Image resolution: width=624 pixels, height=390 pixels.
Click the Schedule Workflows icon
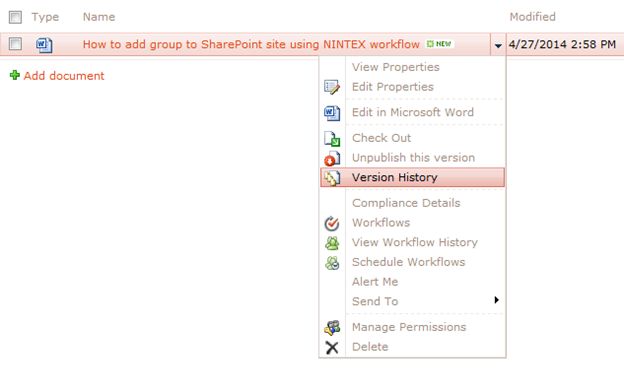(332, 263)
